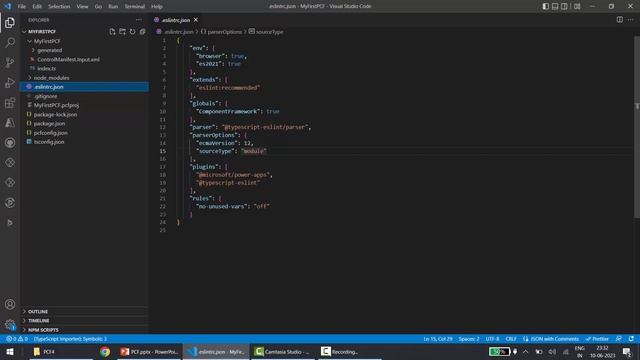Open the Edit menu

point(37,6)
